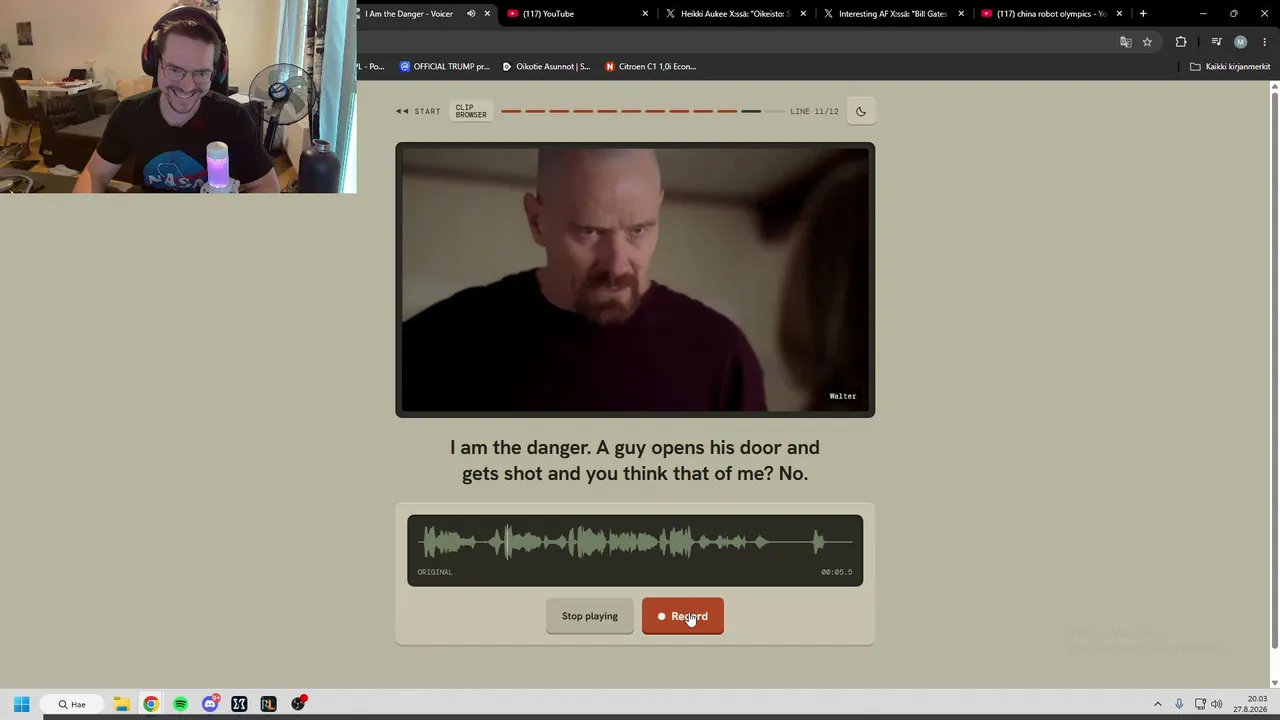Click the Stop playing button
The height and width of the screenshot is (720, 1280).
590,616
